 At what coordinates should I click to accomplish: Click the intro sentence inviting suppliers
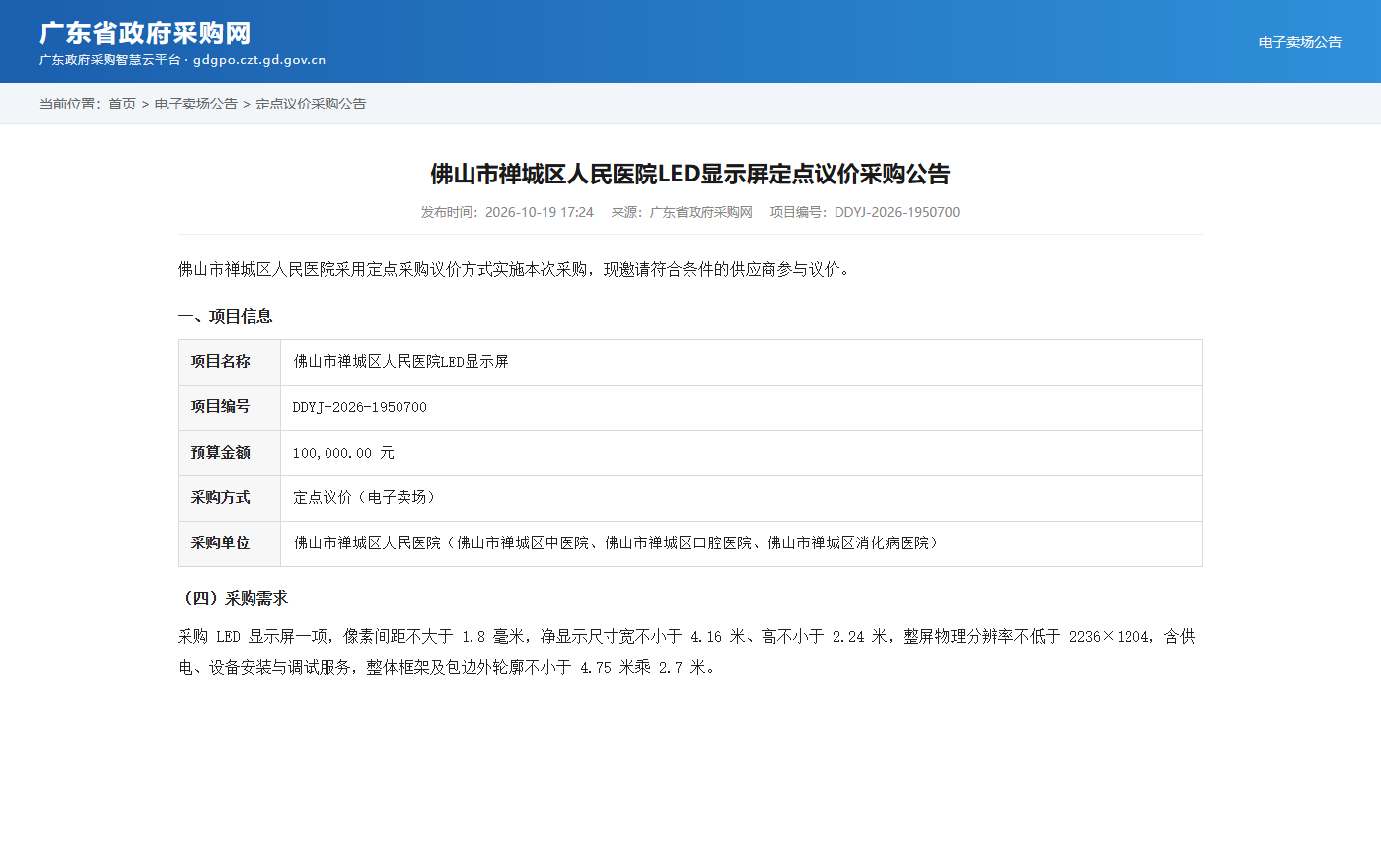pyautogui.click(x=516, y=269)
